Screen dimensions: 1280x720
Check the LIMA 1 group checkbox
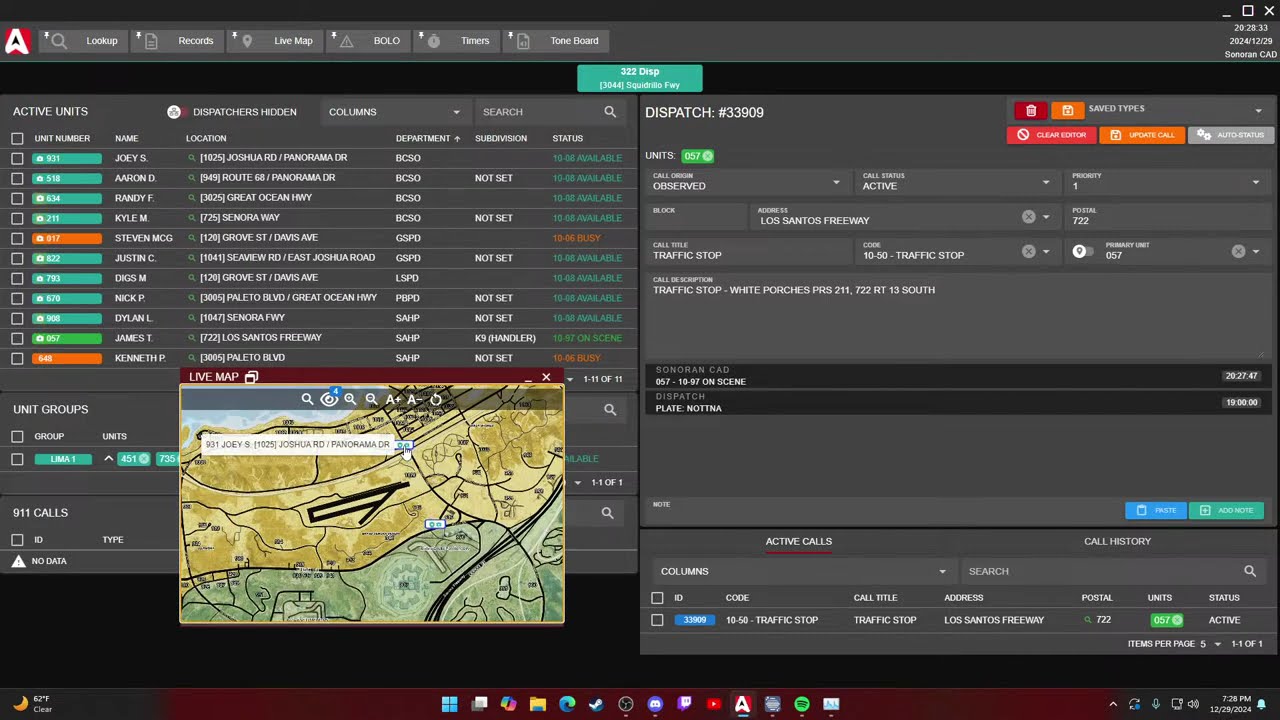(x=17, y=459)
